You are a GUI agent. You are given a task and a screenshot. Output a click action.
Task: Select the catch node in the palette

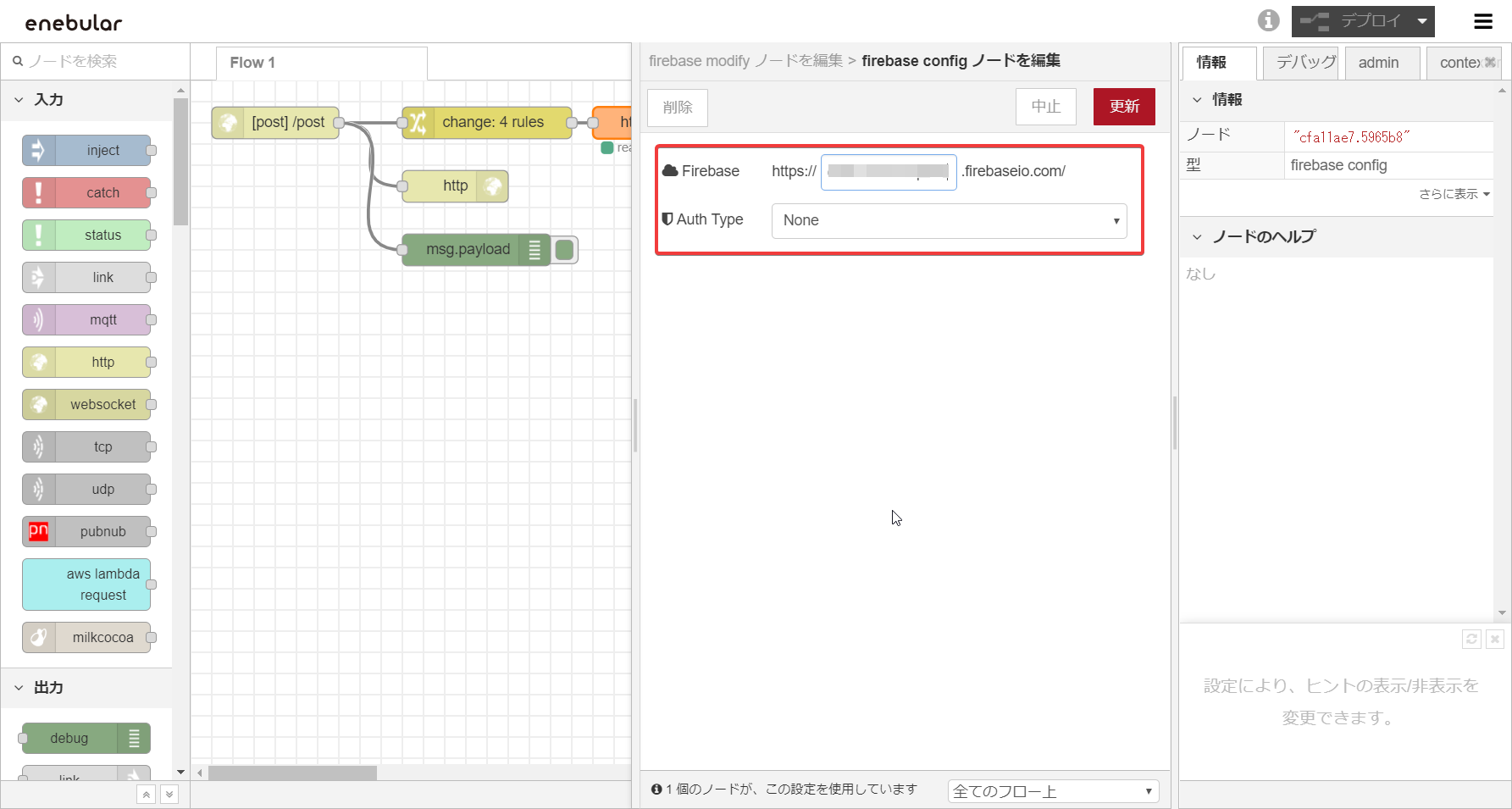coord(87,192)
